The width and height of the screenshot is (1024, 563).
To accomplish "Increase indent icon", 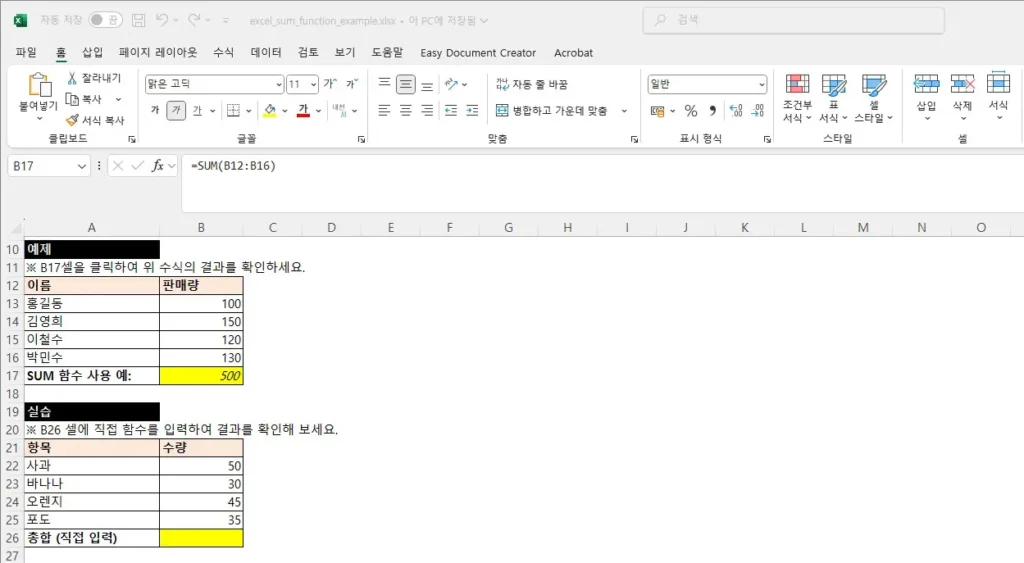I will (472, 110).
